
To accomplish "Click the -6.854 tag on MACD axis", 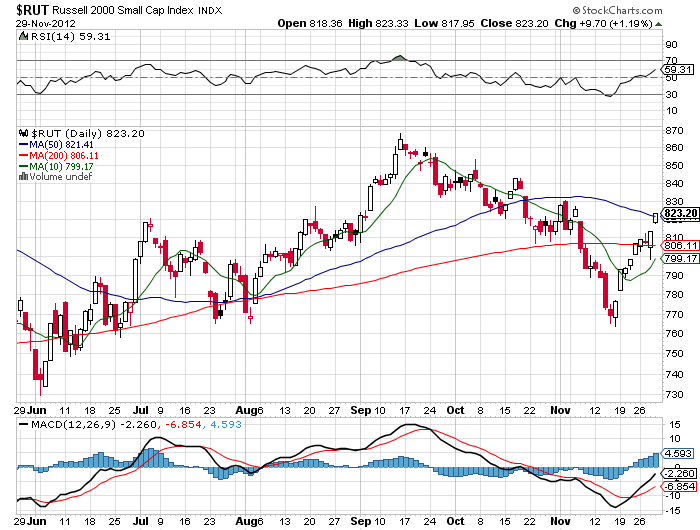I will (x=679, y=486).
